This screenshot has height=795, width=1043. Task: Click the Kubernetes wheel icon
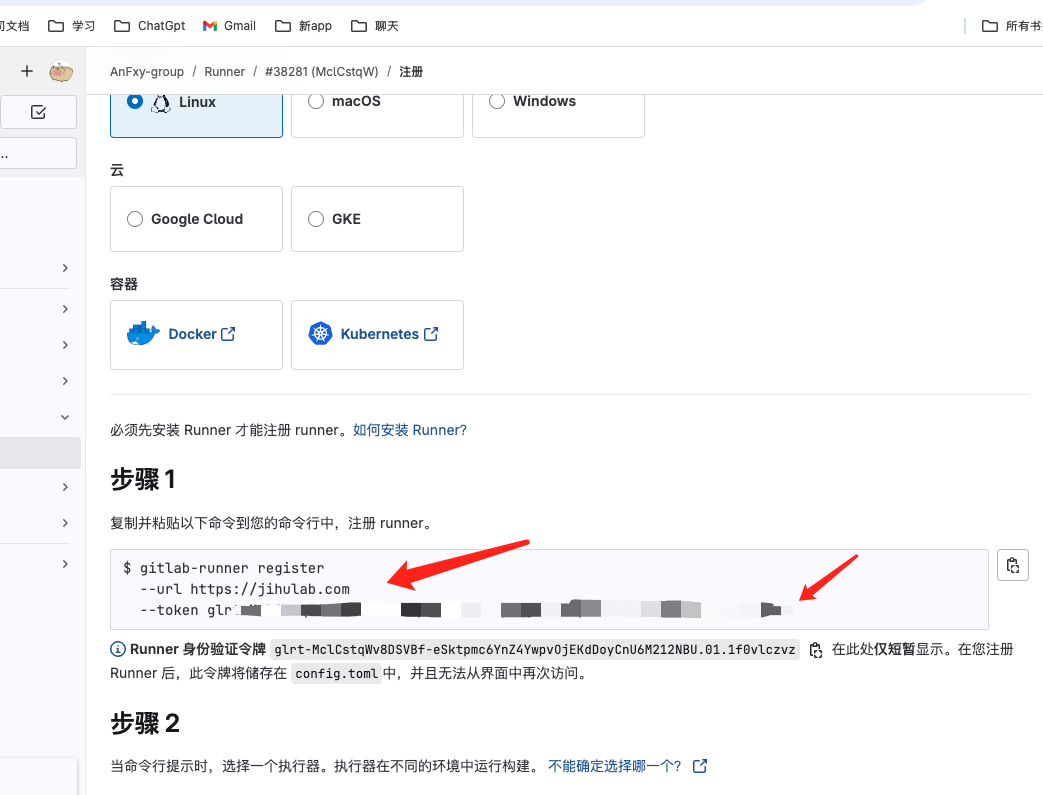pos(321,333)
